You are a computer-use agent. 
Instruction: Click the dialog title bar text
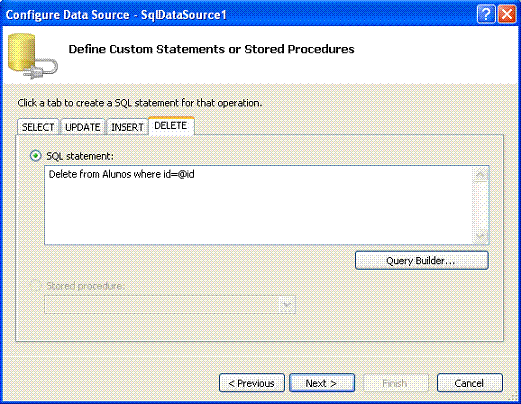click(116, 15)
